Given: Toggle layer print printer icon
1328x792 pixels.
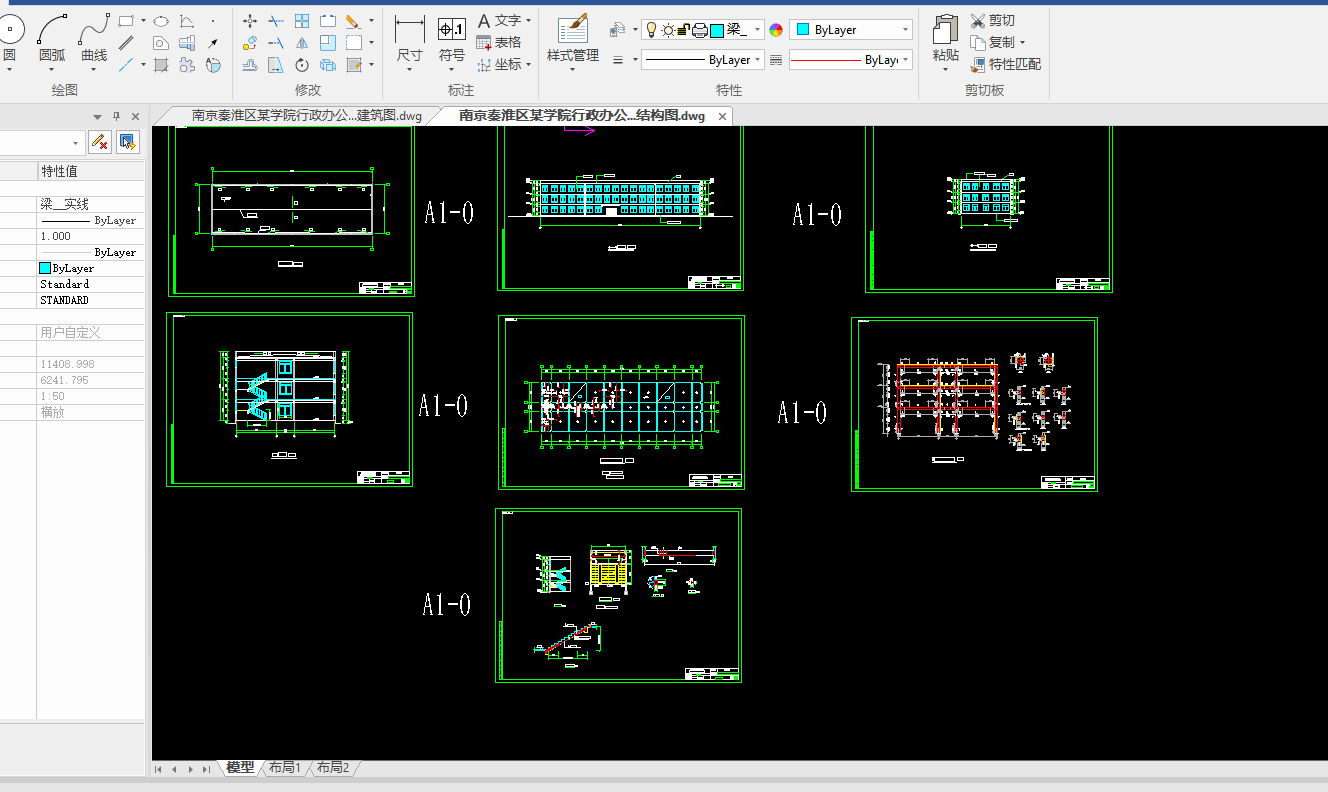Looking at the screenshot, I should [x=700, y=30].
